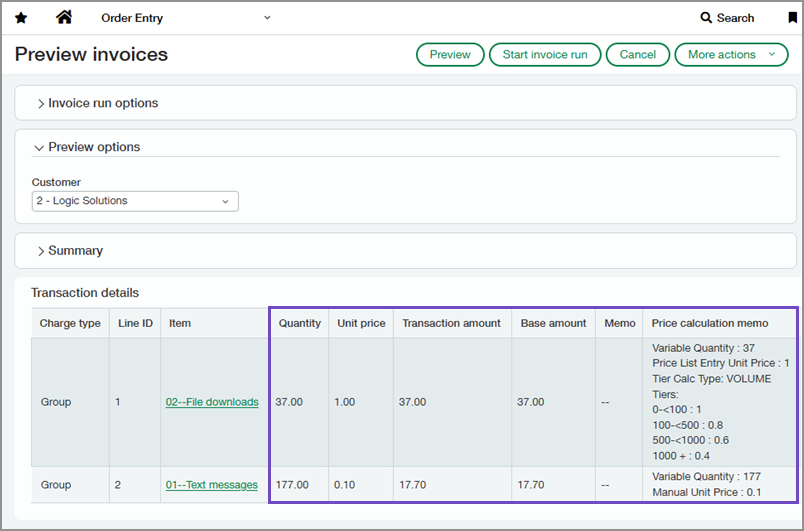Viewport: 804px width, 531px height.
Task: Click the Item column header
Action: (214, 323)
